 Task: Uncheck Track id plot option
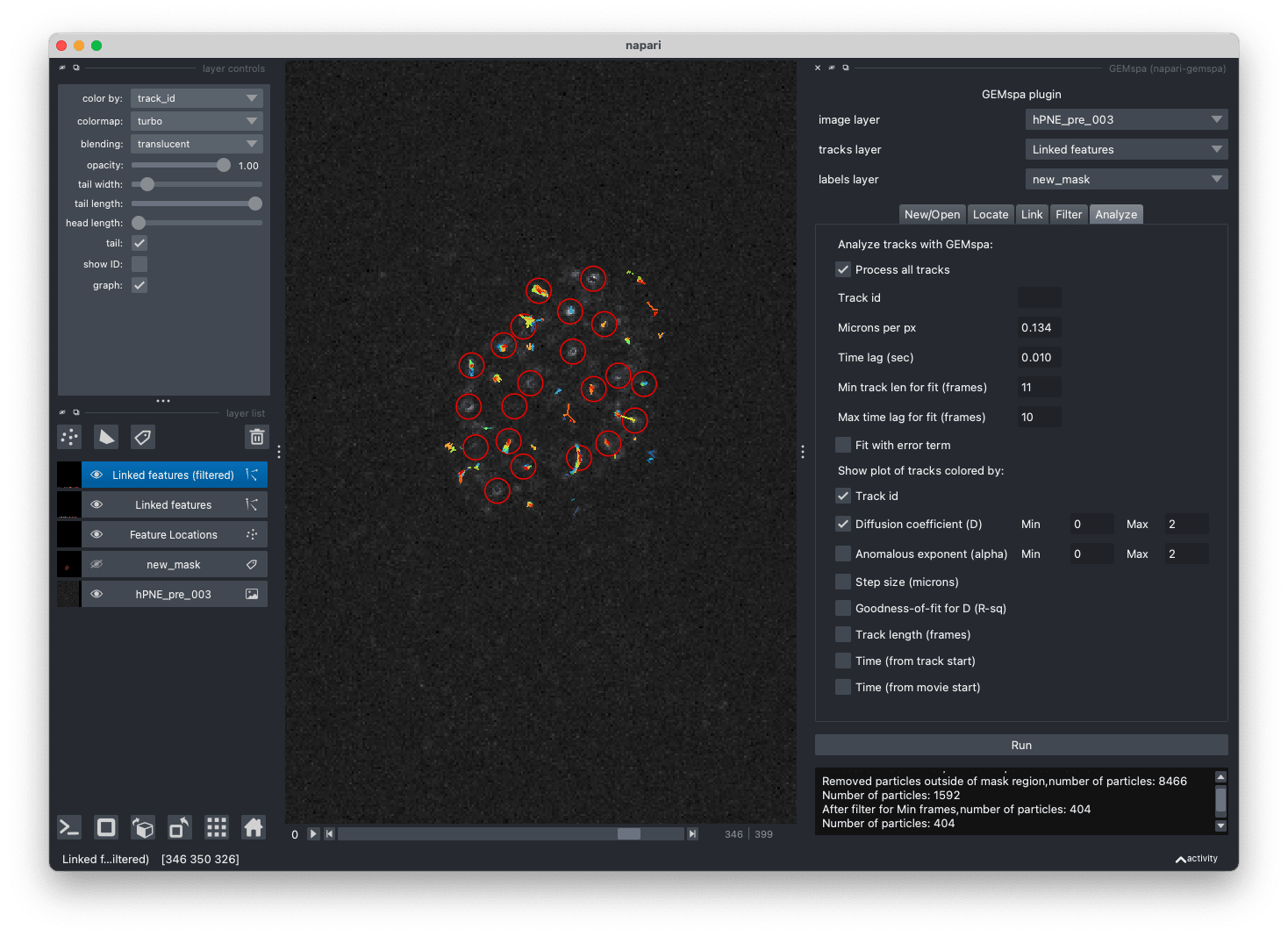tap(843, 496)
